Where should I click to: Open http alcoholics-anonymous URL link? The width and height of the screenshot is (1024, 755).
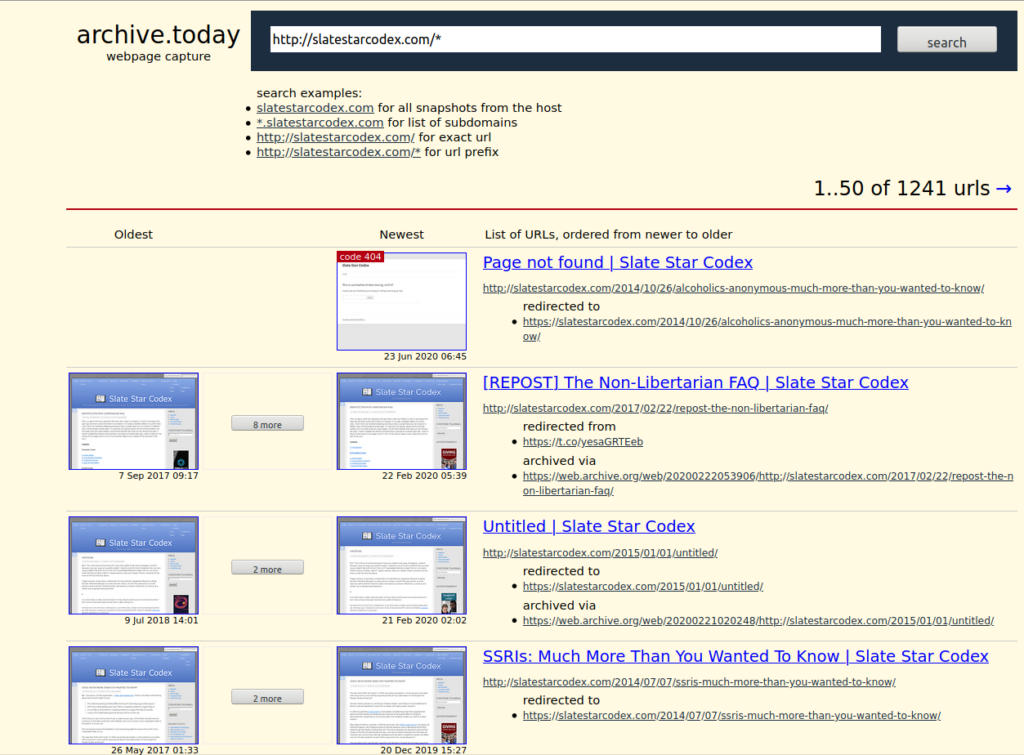[x=733, y=288]
